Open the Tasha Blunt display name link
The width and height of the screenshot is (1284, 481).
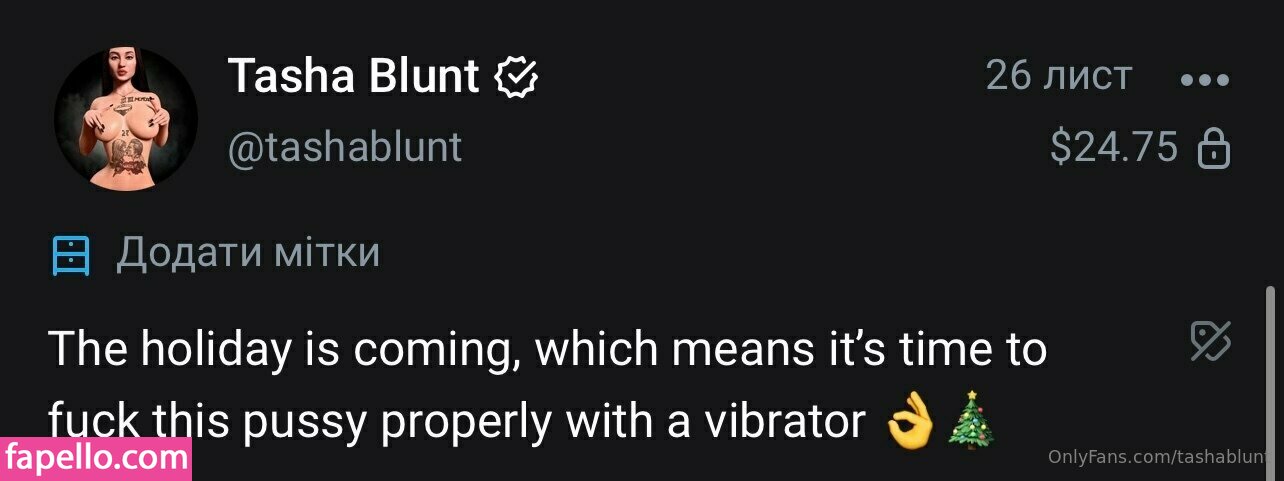pyautogui.click(x=354, y=76)
